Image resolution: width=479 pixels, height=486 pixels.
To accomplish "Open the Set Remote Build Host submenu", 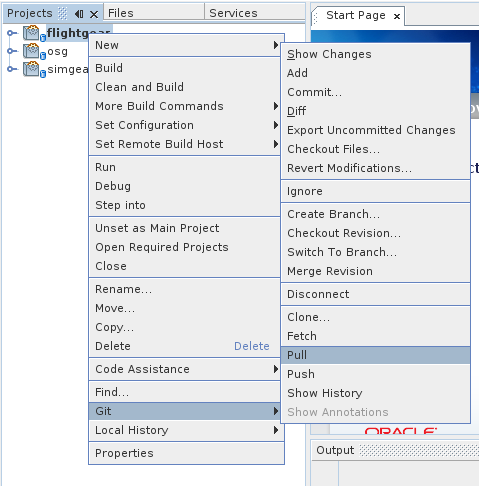I will (184, 144).
